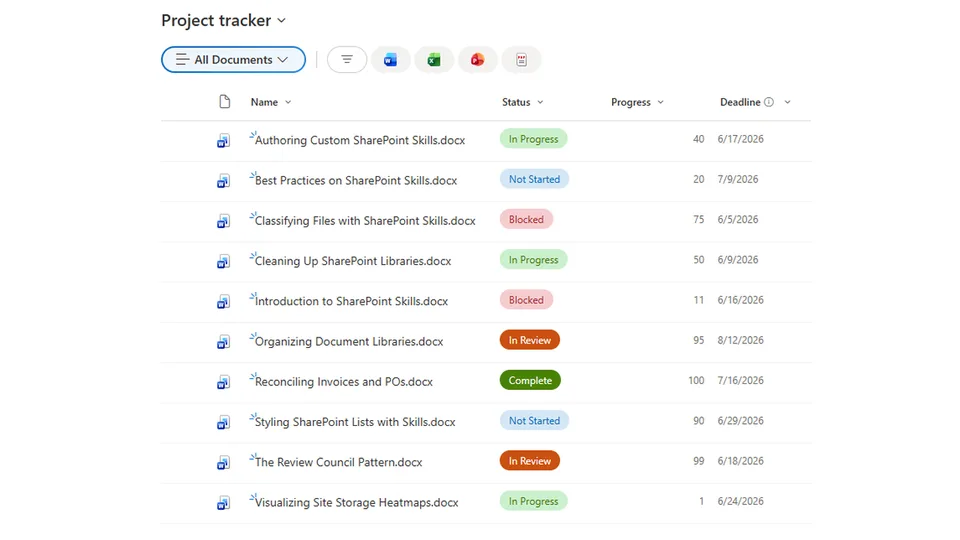This screenshot has height=540, width=960.
Task: Select deadline 6/24/2026
Action: (741, 501)
